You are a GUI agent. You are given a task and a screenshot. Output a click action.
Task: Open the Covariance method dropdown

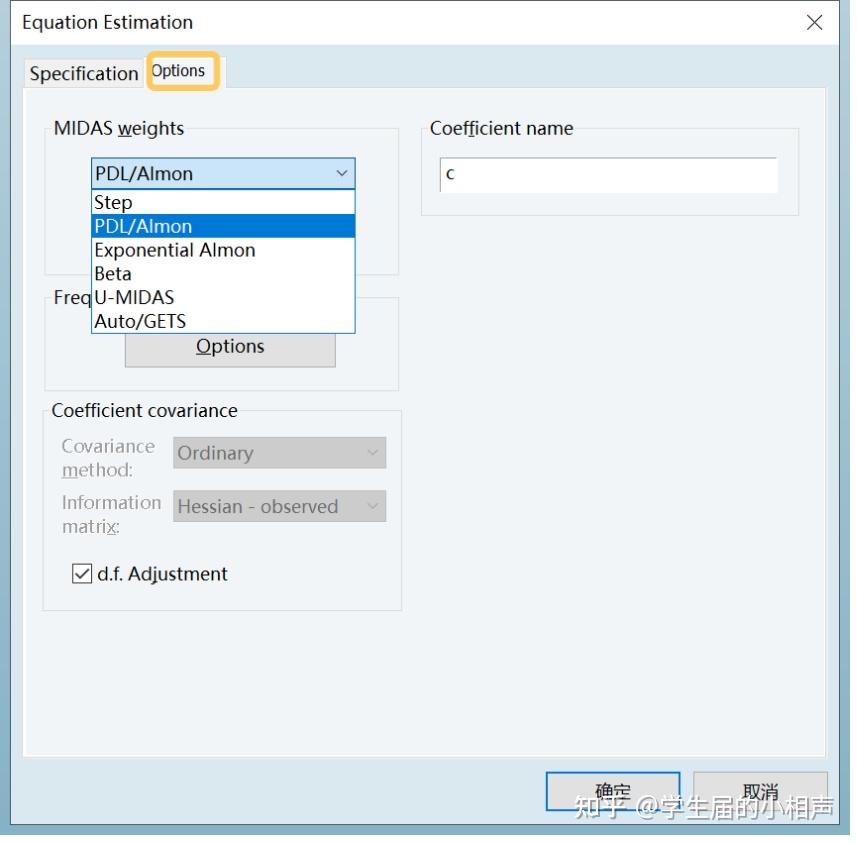279,453
